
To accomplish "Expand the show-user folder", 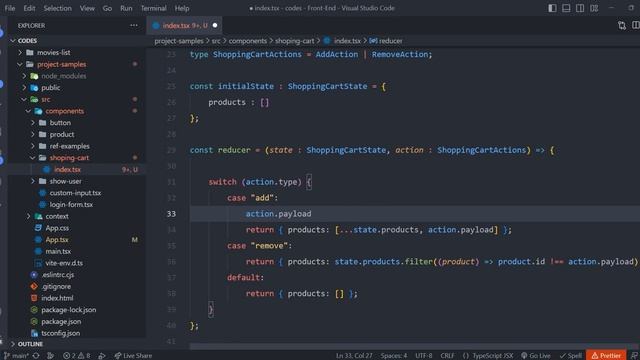I will [77, 181].
